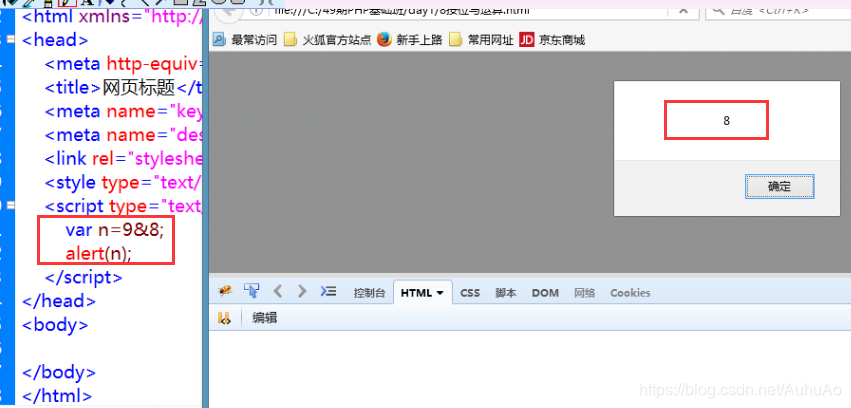Open the Firebug bug icon menu
Image resolution: width=851 pixels, height=408 pixels.
pyautogui.click(x=225, y=292)
